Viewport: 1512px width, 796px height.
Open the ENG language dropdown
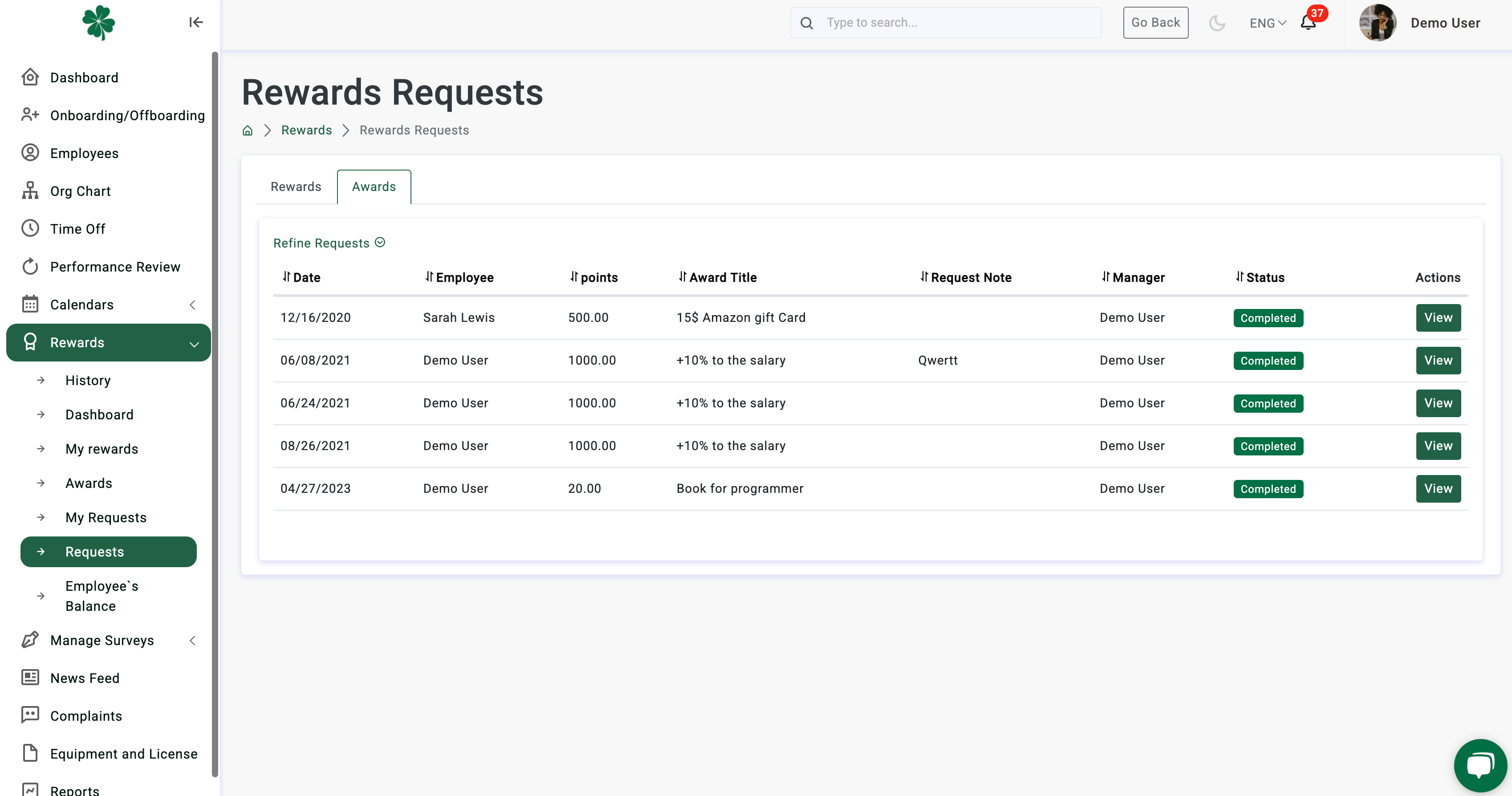click(1268, 23)
